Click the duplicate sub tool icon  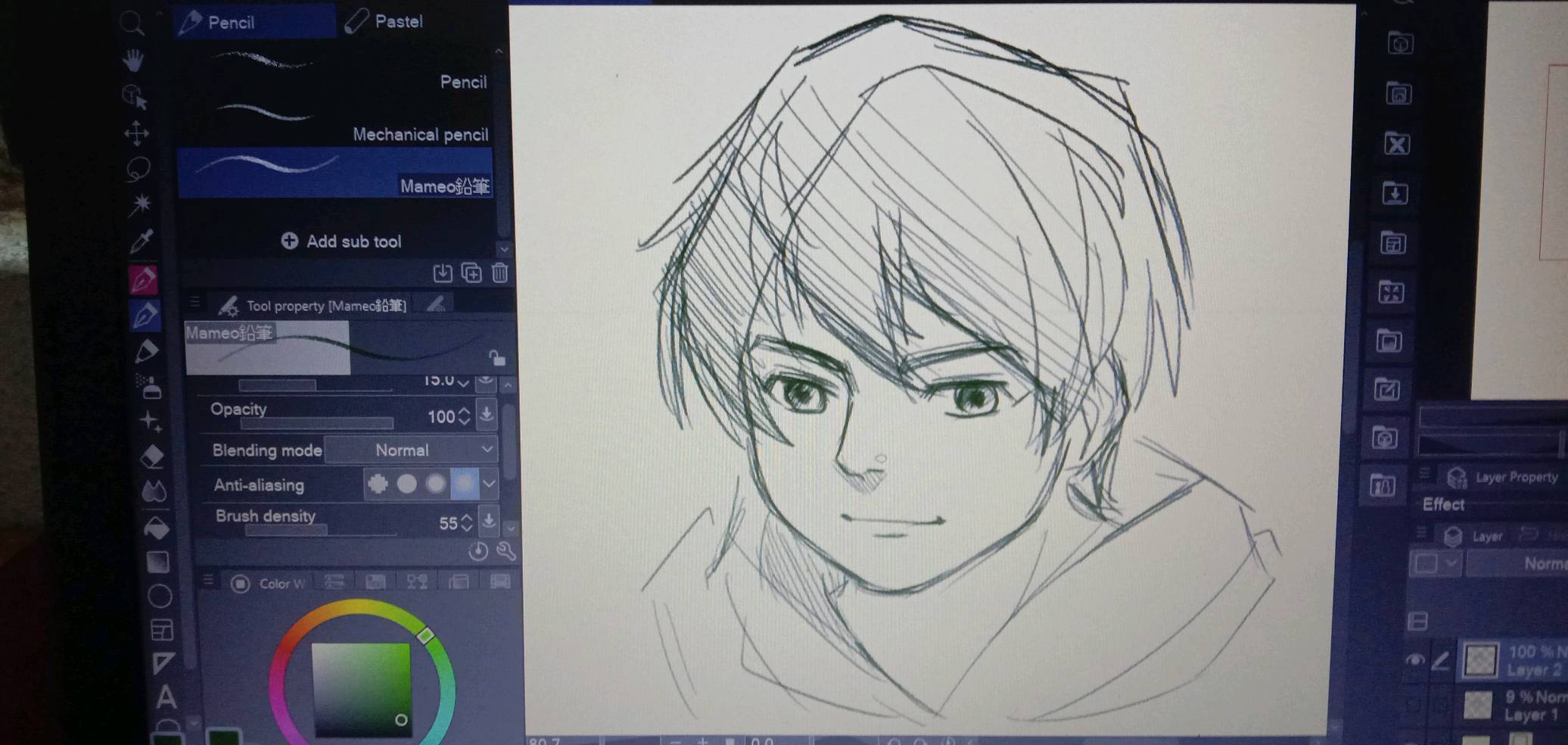click(x=471, y=273)
